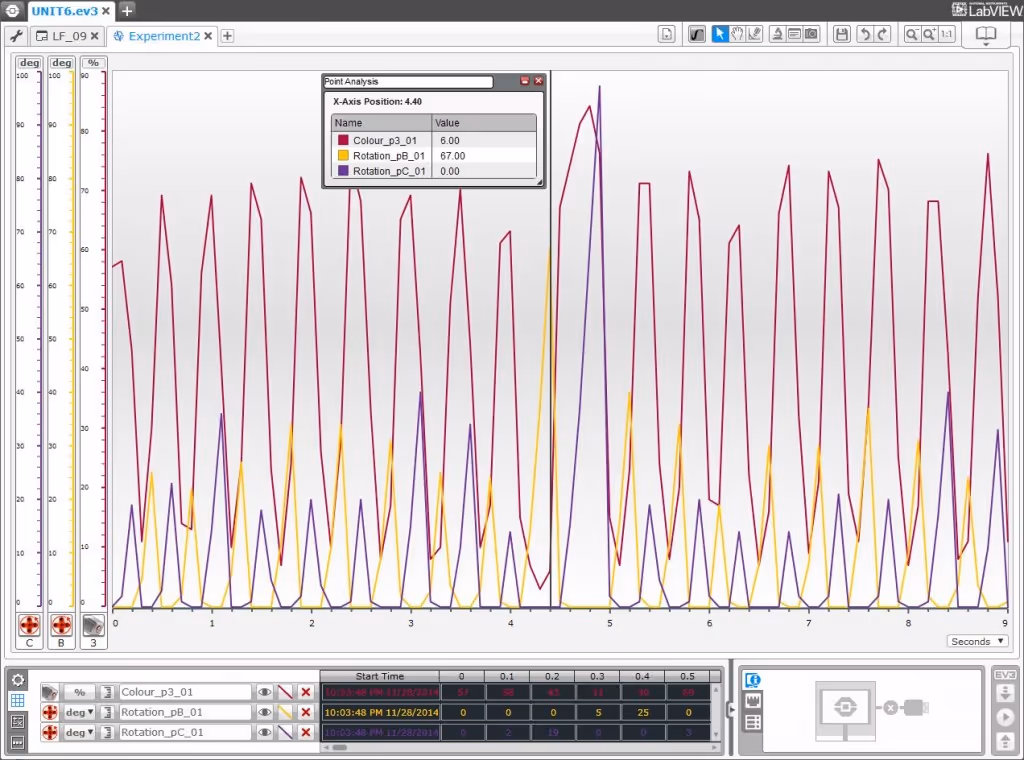Select the cursor pointer tool
This screenshot has width=1024, height=760.
(720, 34)
